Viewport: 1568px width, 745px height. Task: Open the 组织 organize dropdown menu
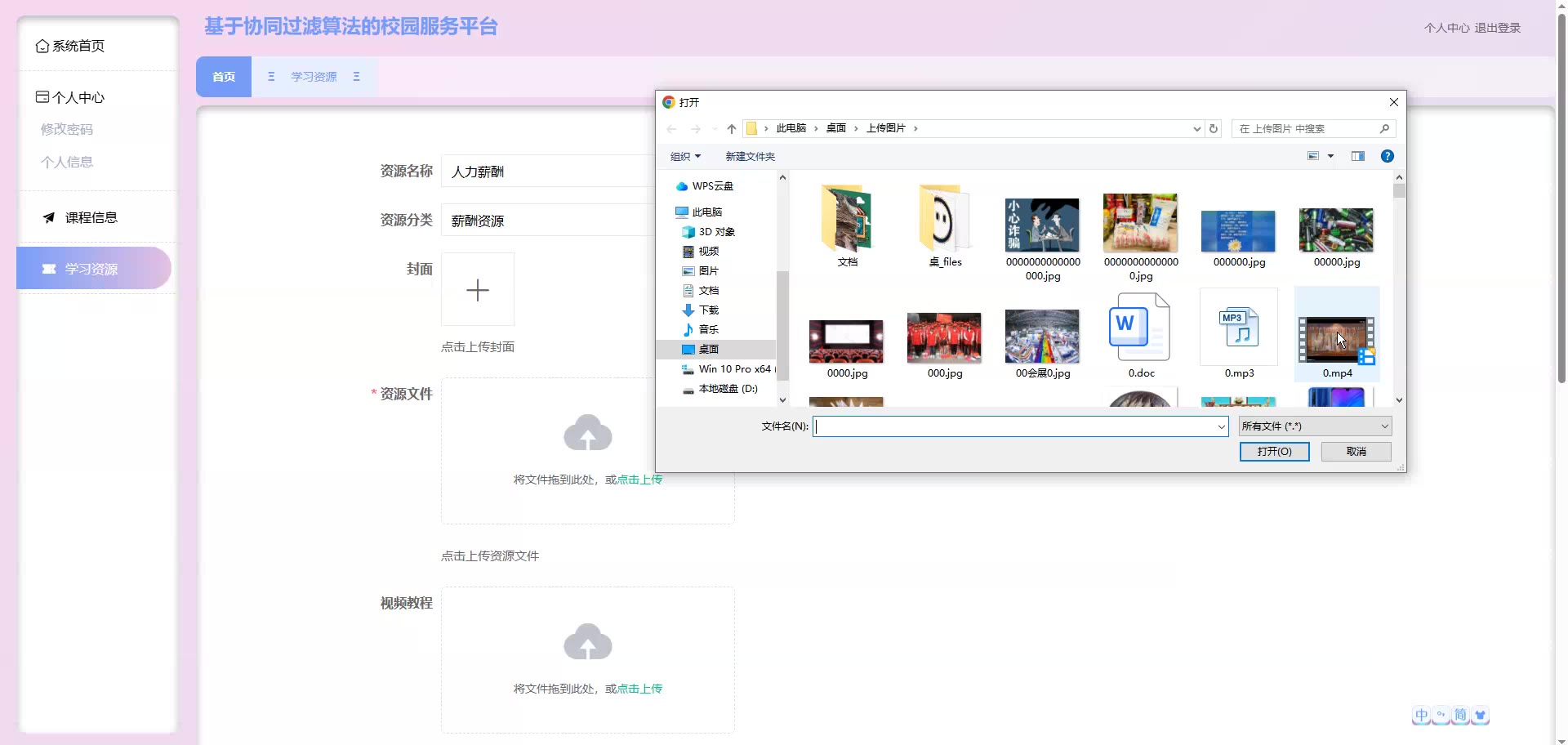[685, 156]
